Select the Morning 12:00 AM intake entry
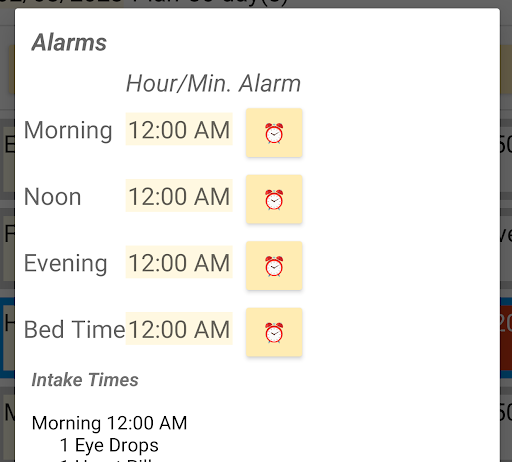 coord(109,423)
